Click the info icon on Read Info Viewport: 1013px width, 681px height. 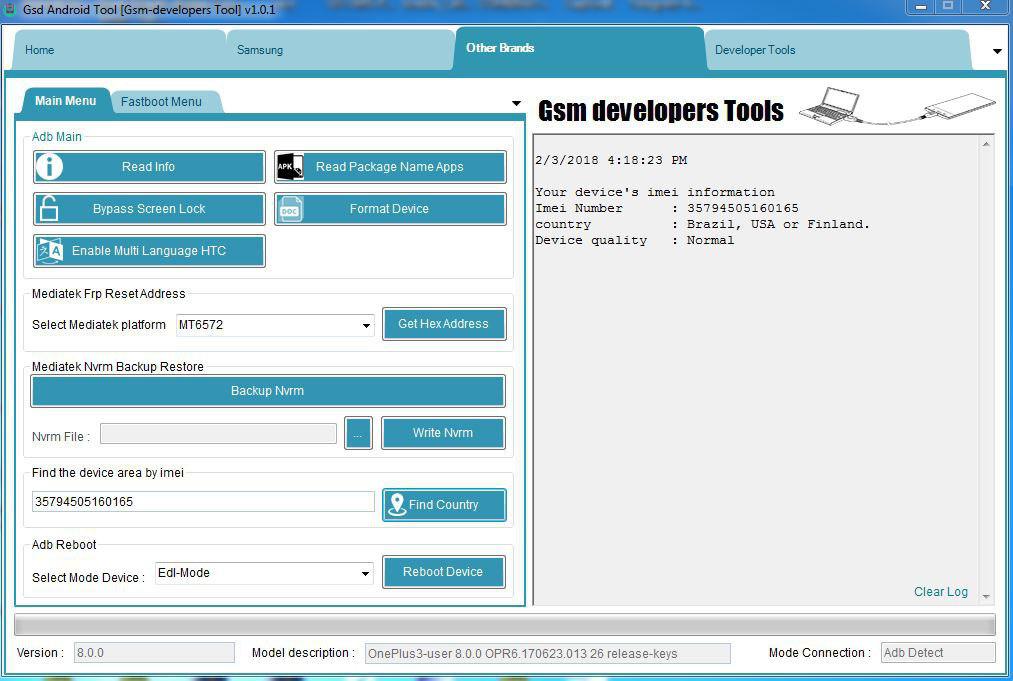[x=48, y=166]
